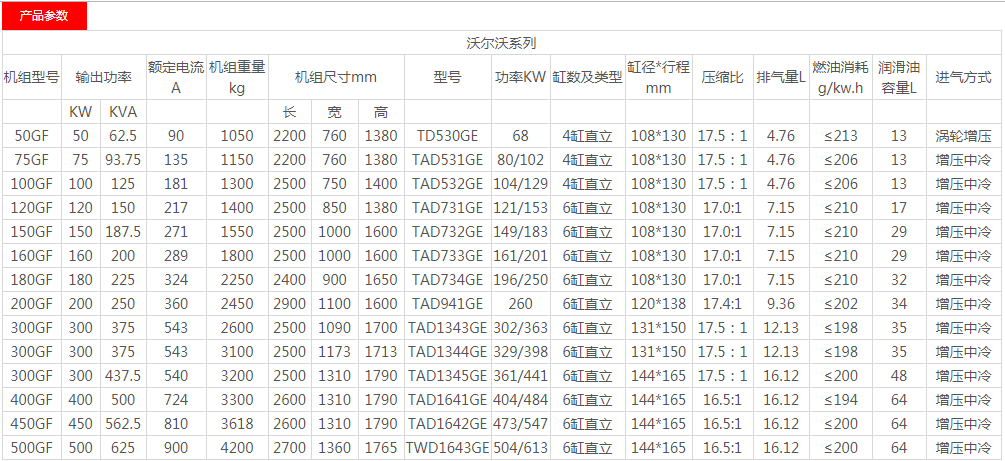The image size is (1005, 461).
Task: Select the 2900 length value
Action: point(289,304)
